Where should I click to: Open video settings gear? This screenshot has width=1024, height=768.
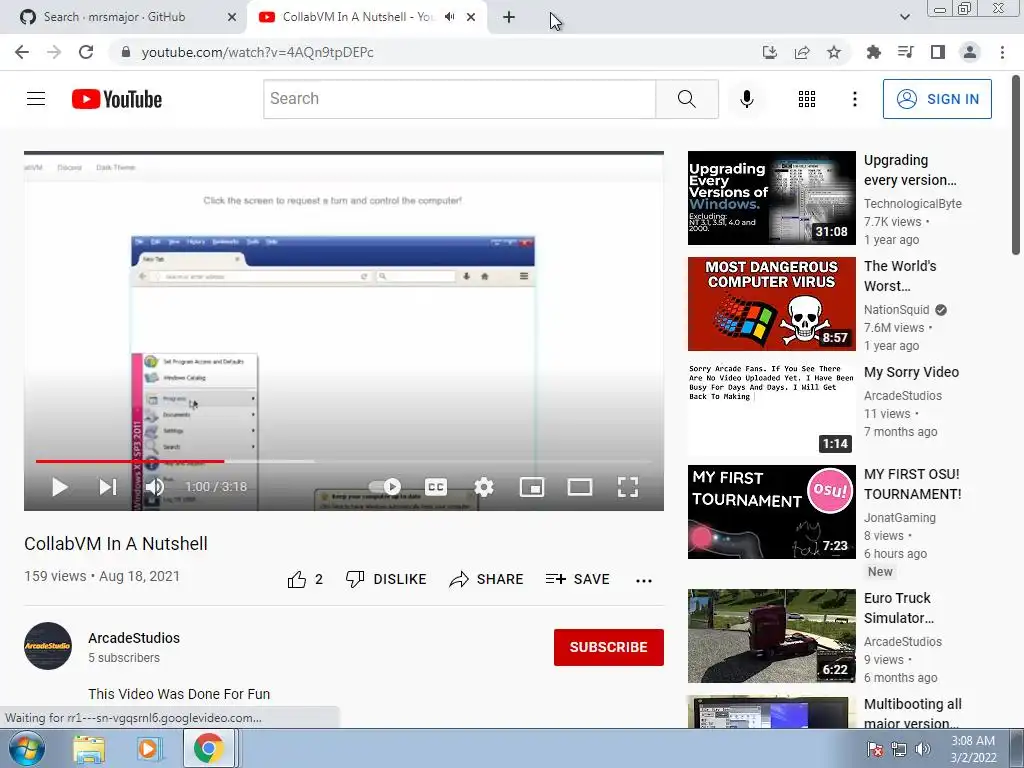point(484,487)
